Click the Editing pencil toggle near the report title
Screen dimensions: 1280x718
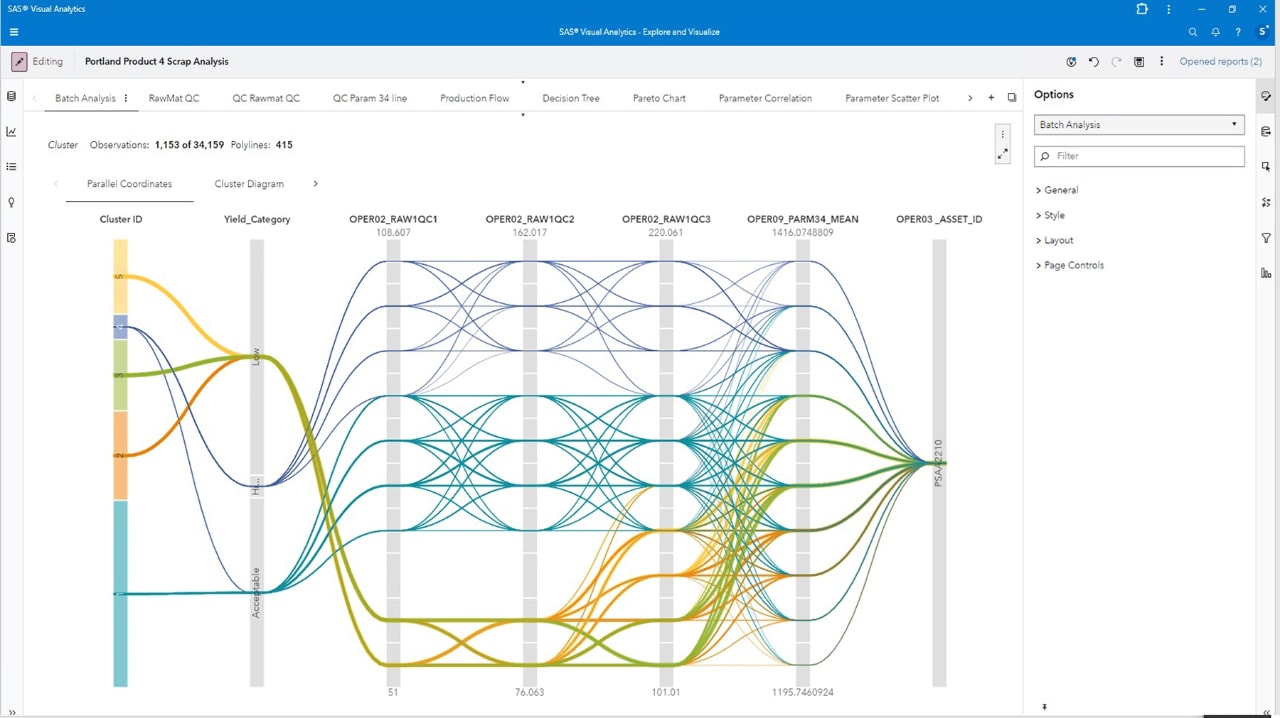point(18,61)
